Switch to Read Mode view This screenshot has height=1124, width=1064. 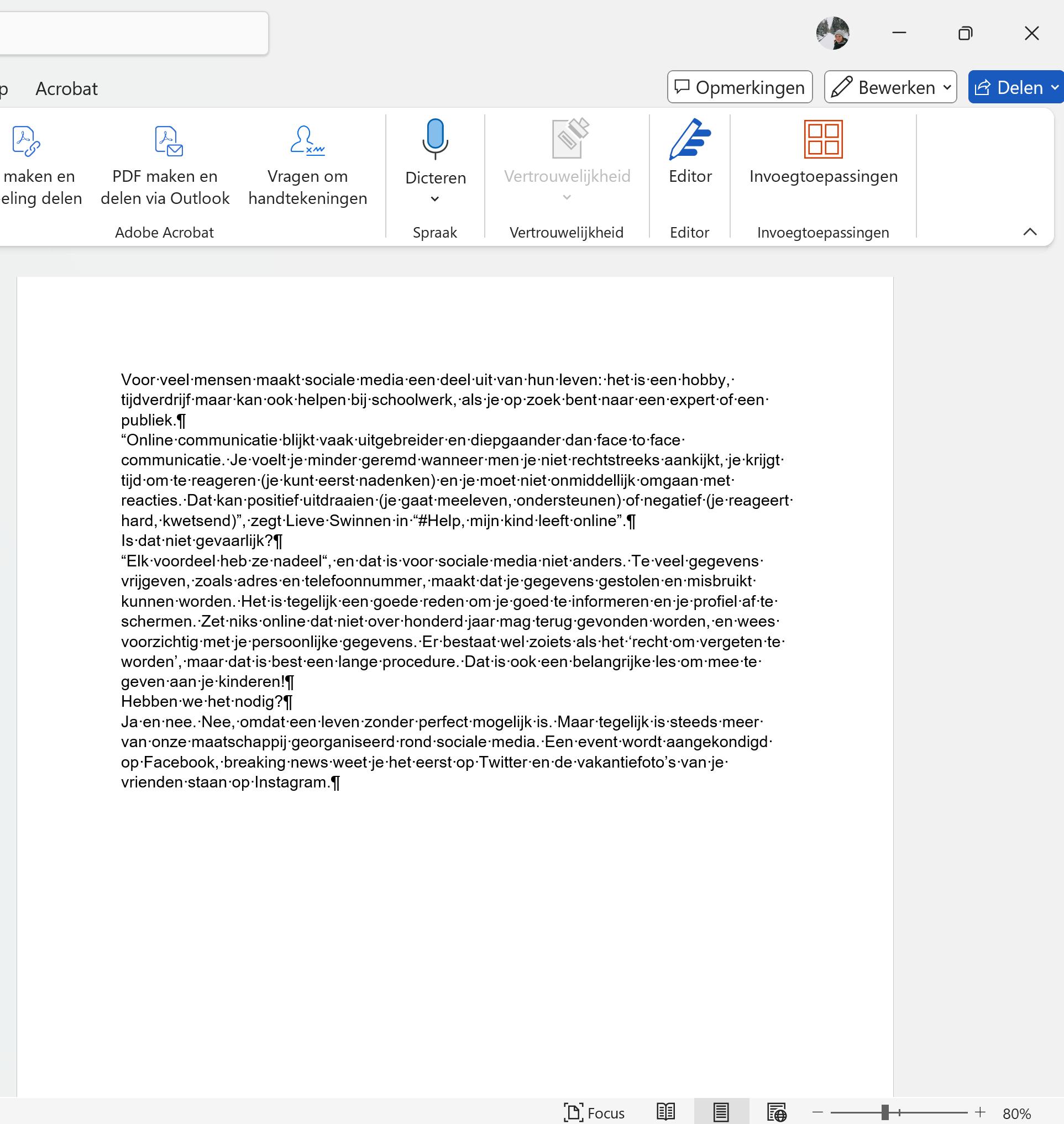[665, 1112]
